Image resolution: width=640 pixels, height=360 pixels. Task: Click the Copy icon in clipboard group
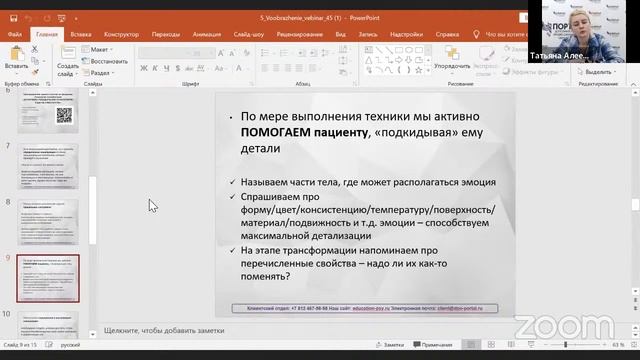pyautogui.click(x=35, y=61)
